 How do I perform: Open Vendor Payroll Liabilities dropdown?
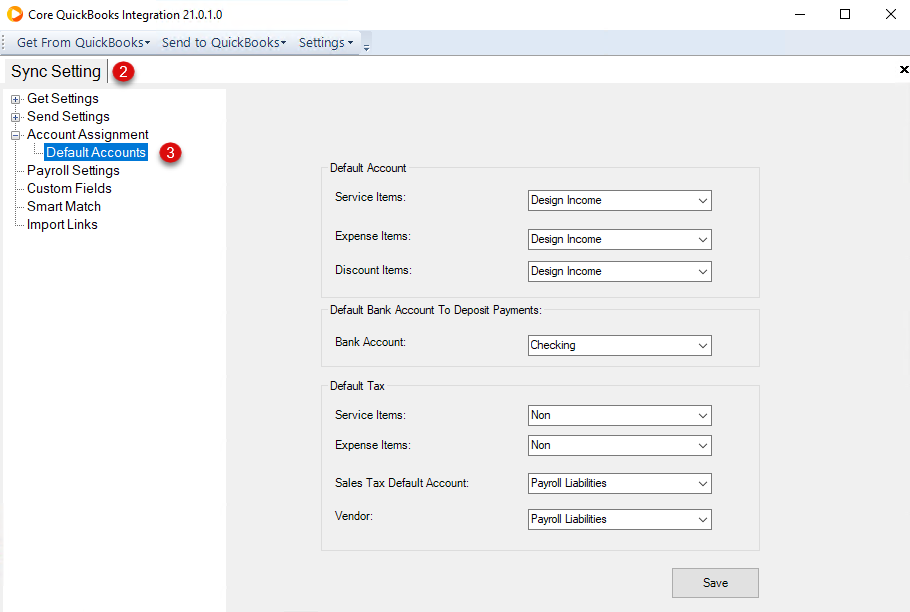(619, 519)
